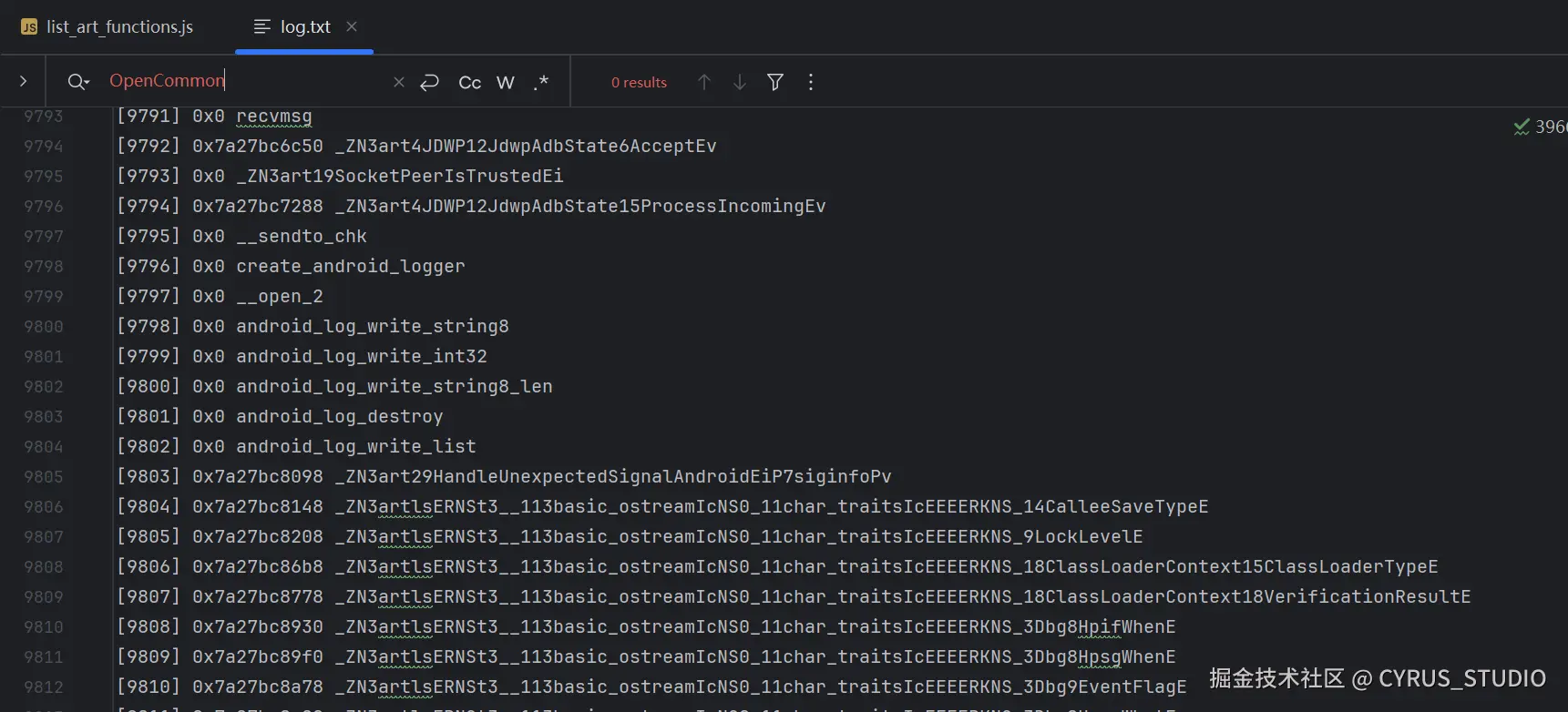Viewport: 1568px width, 712px height.
Task: Click the 9LockLevelE line
Action: point(630,536)
